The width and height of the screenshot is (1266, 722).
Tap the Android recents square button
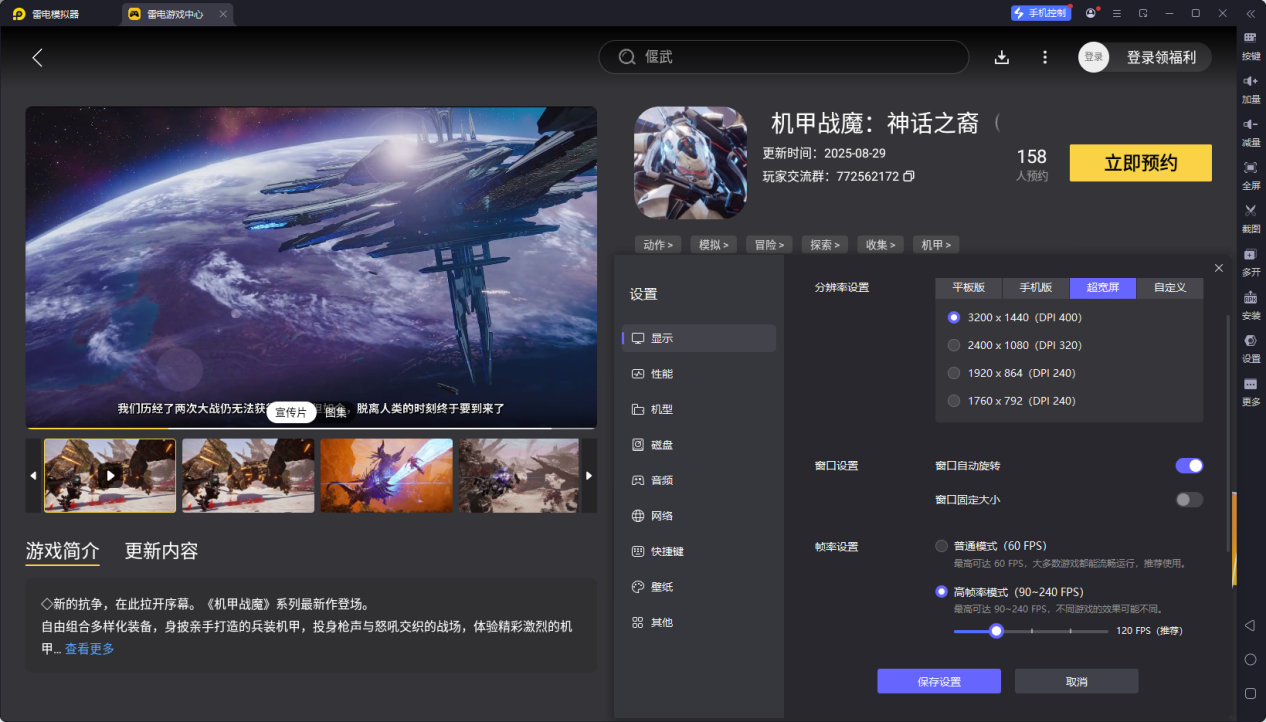point(1250,693)
